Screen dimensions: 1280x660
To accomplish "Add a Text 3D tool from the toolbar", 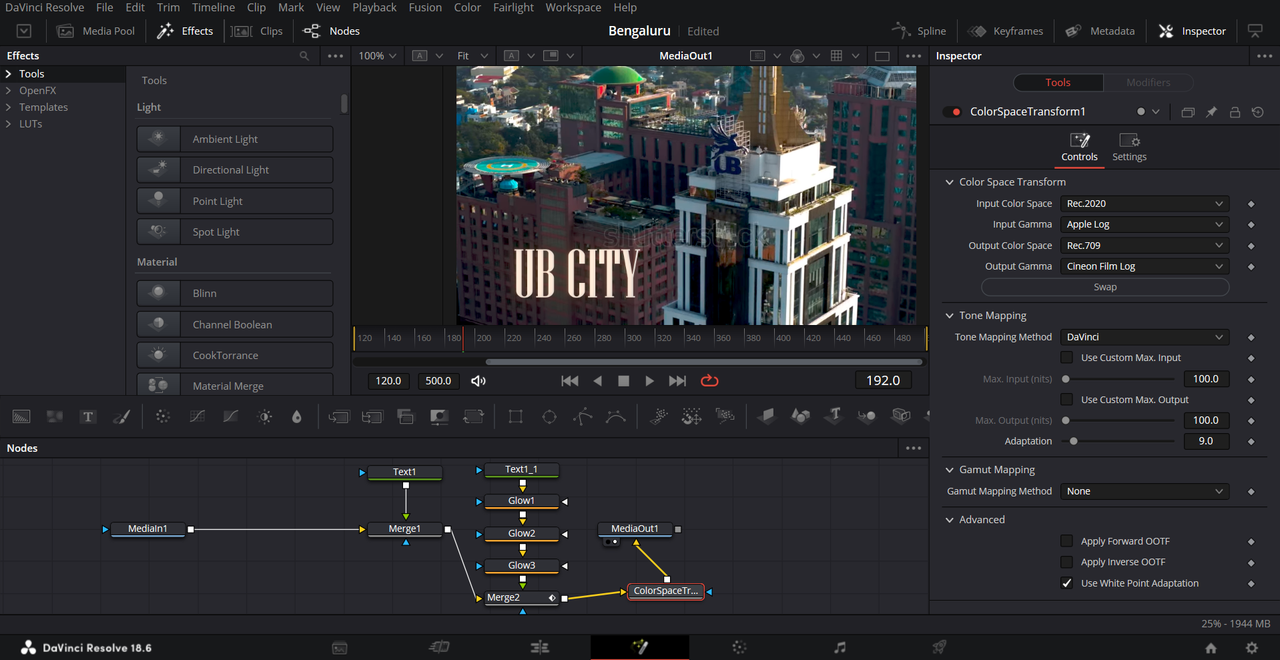I will 834,417.
